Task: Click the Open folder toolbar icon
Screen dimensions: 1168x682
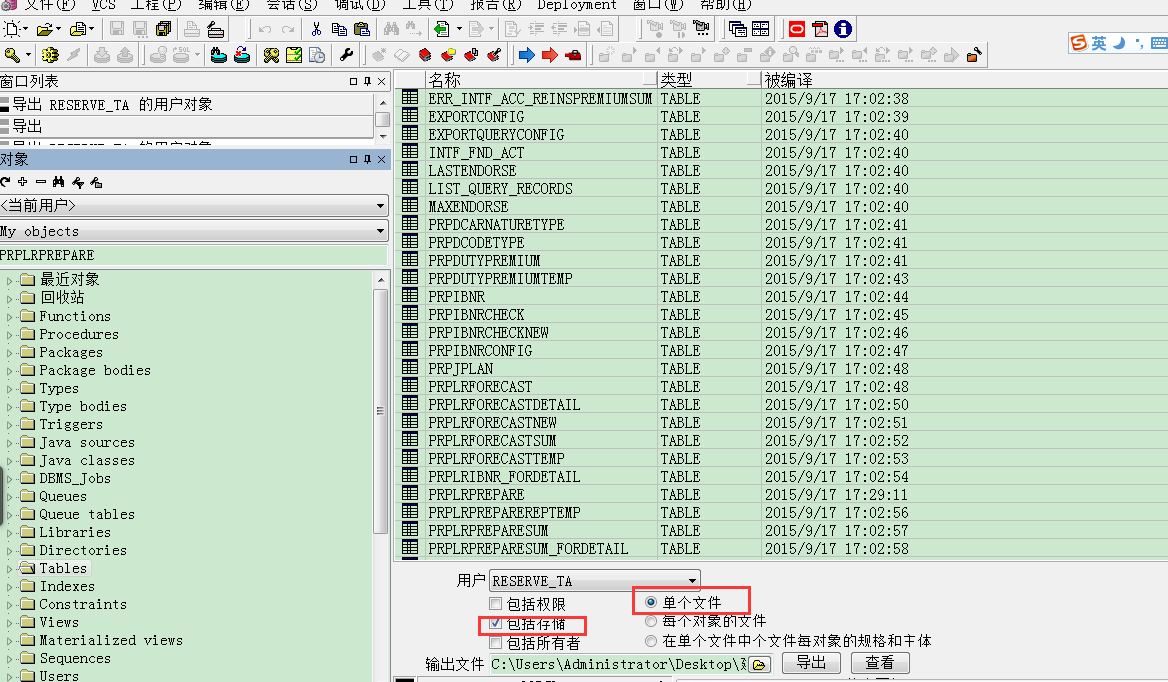Action: pyautogui.click(x=45, y=29)
